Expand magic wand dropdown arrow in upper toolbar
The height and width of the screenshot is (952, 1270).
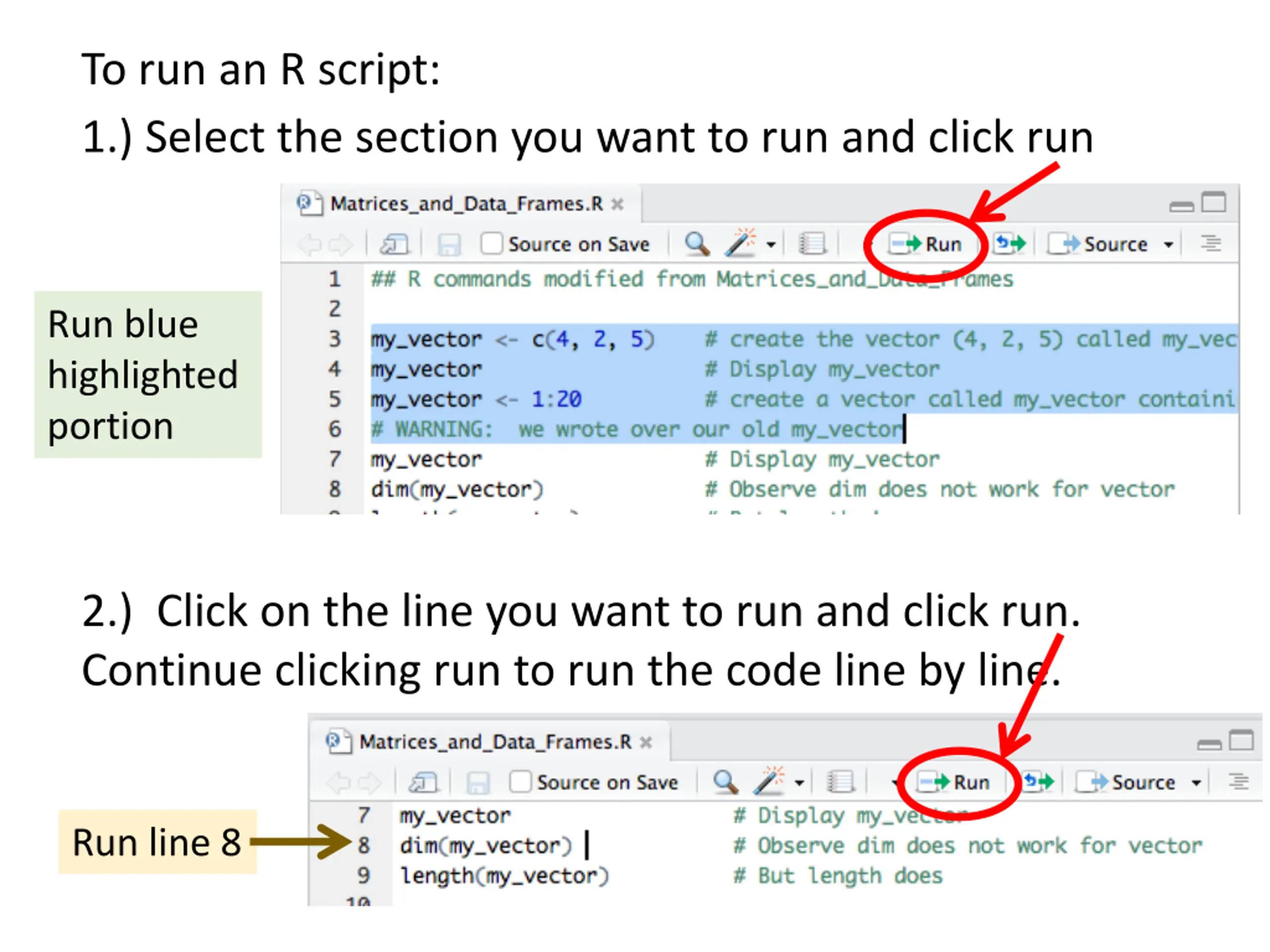pos(771,244)
